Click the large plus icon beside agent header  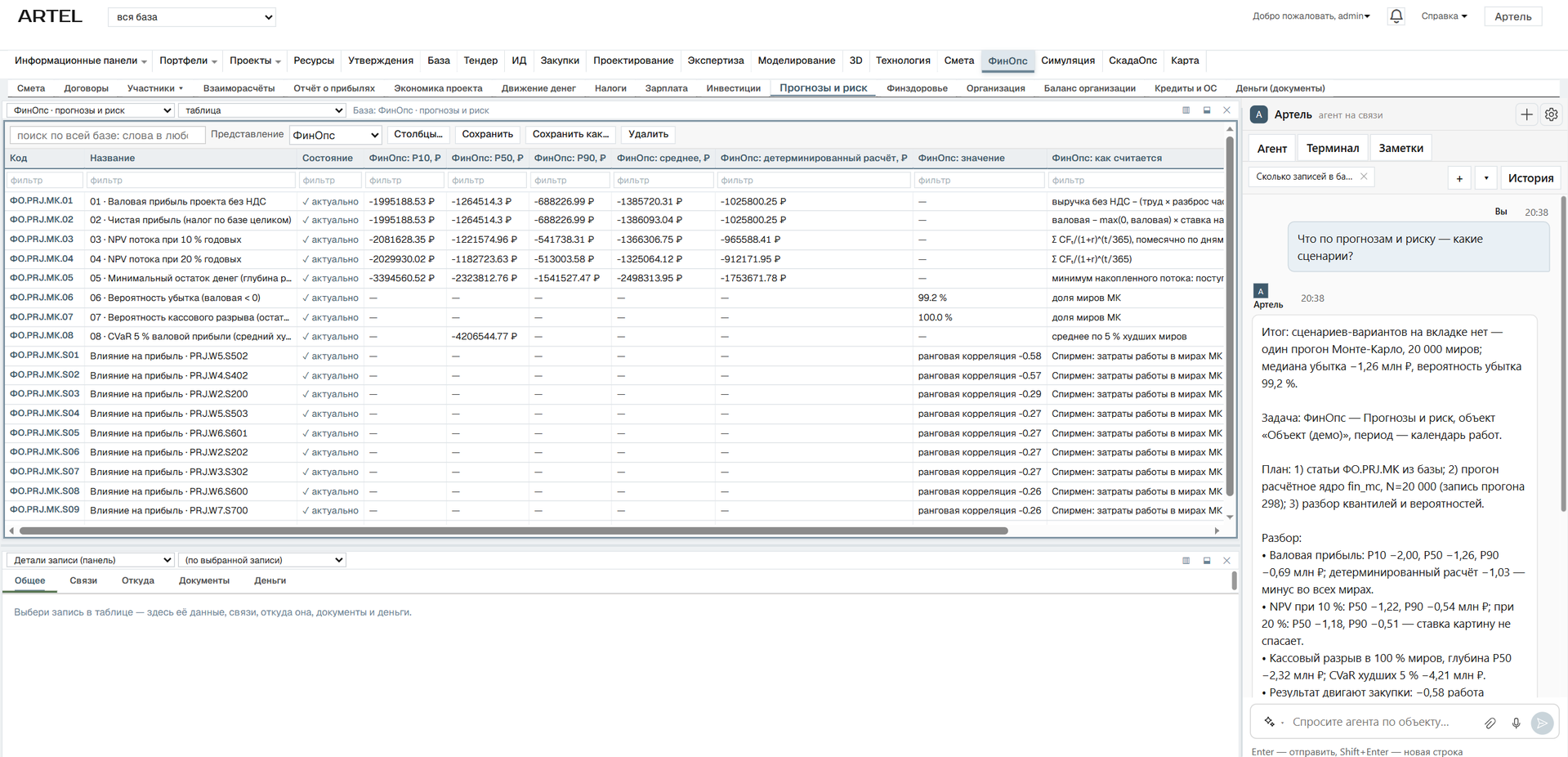(x=1526, y=115)
